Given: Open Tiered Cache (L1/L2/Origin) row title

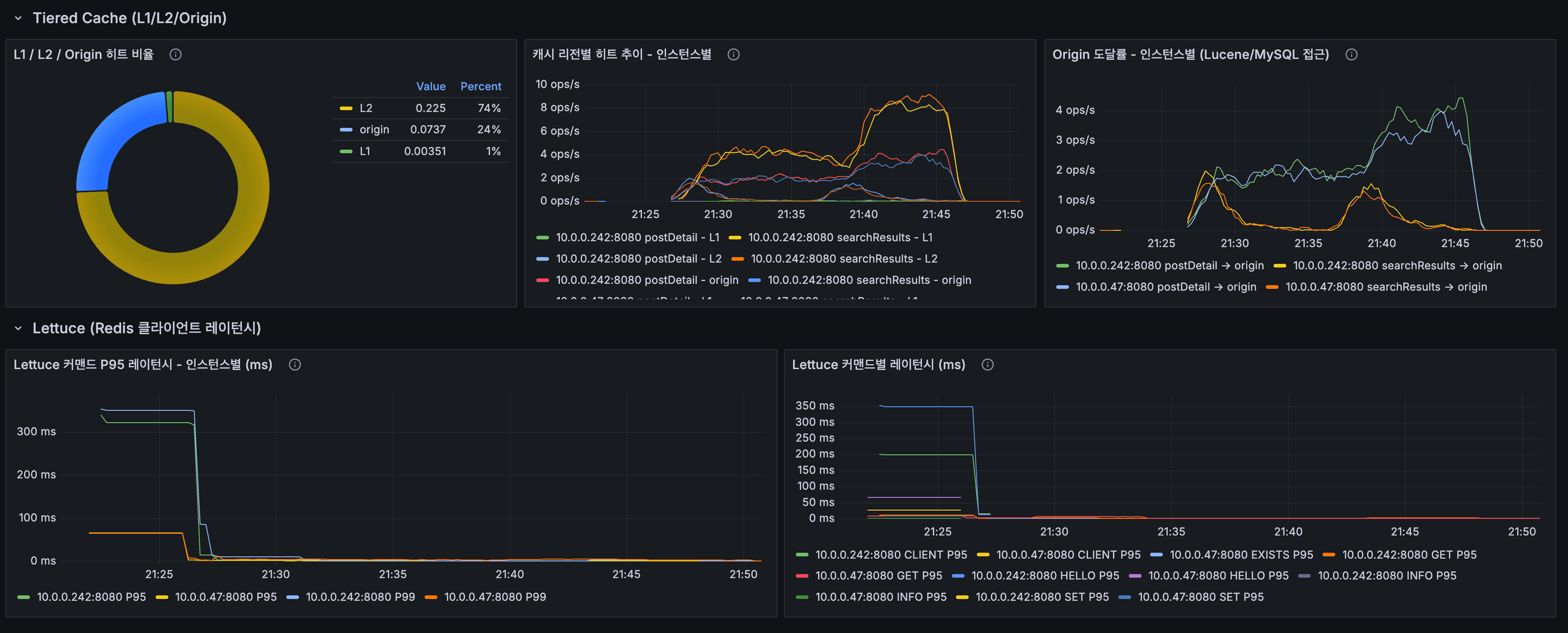Looking at the screenshot, I should 130,18.
